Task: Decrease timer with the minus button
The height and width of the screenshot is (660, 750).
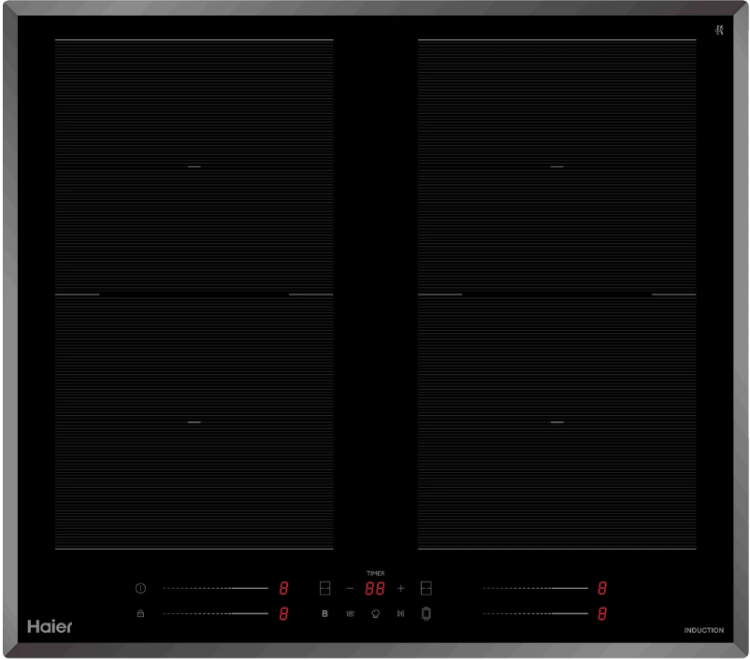Action: 350,588
